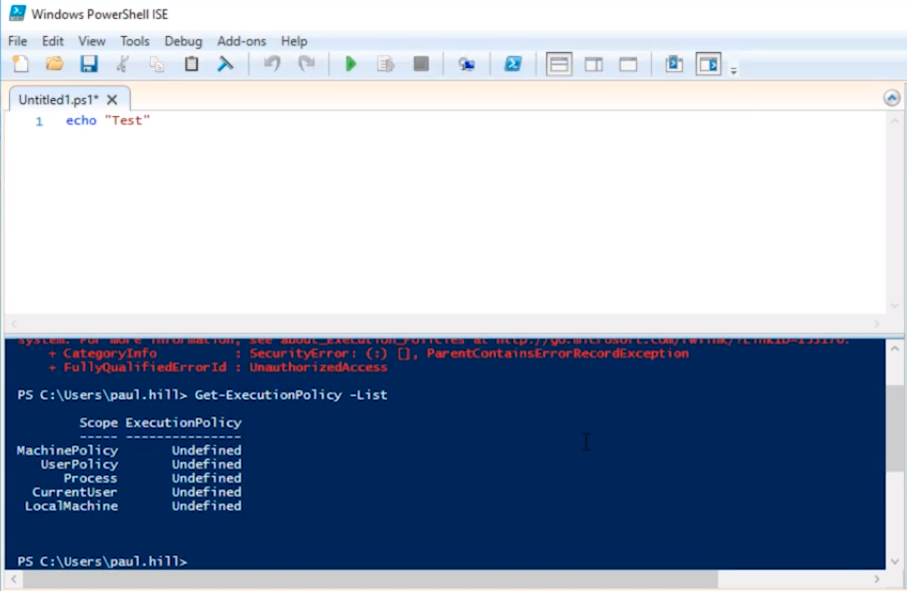Click the echo "Test" line in editor

[x=108, y=120]
